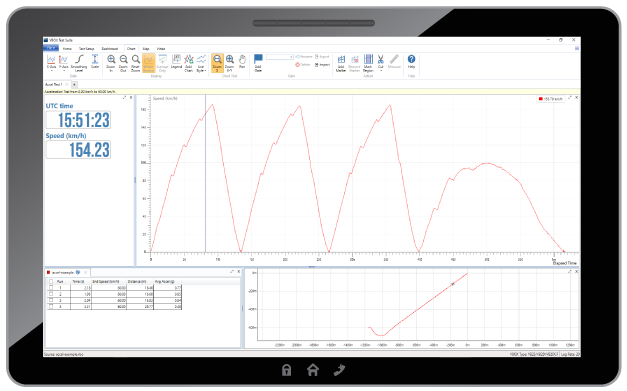Image resolution: width=627 pixels, height=391 pixels.
Task: Click the Reset Zoom magnifier icon
Action: tap(136, 60)
